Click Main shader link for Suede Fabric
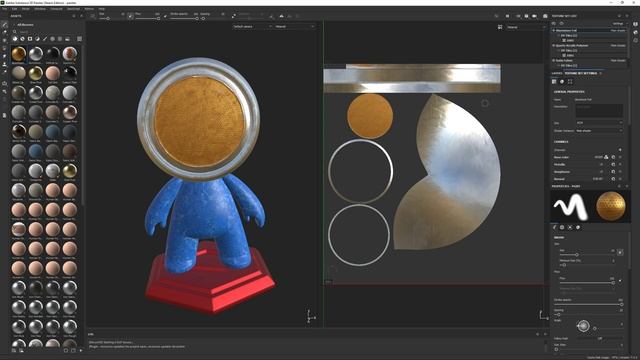This screenshot has width=640, height=360. pos(618,60)
